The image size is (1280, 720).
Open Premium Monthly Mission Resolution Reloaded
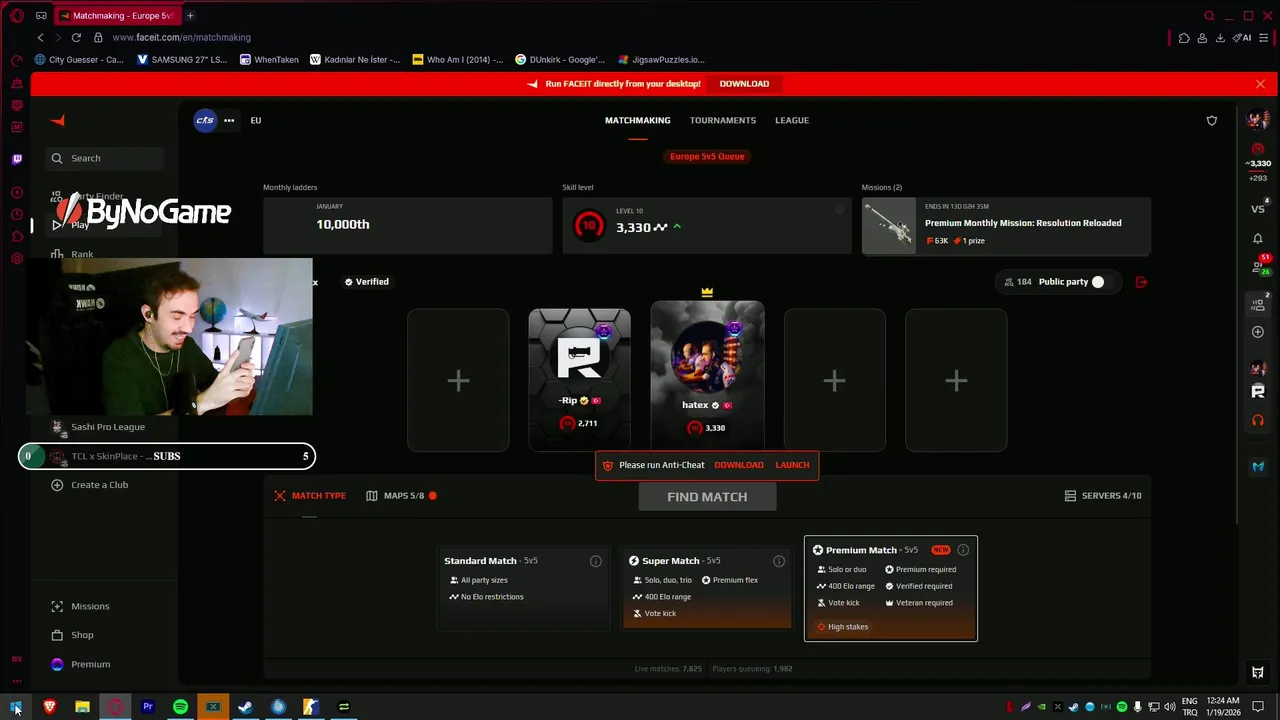coord(1006,225)
